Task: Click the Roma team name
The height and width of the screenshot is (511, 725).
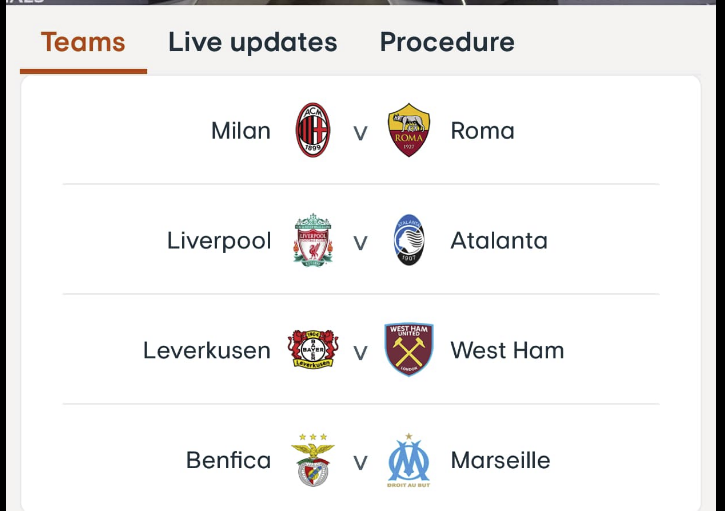Action: [482, 131]
